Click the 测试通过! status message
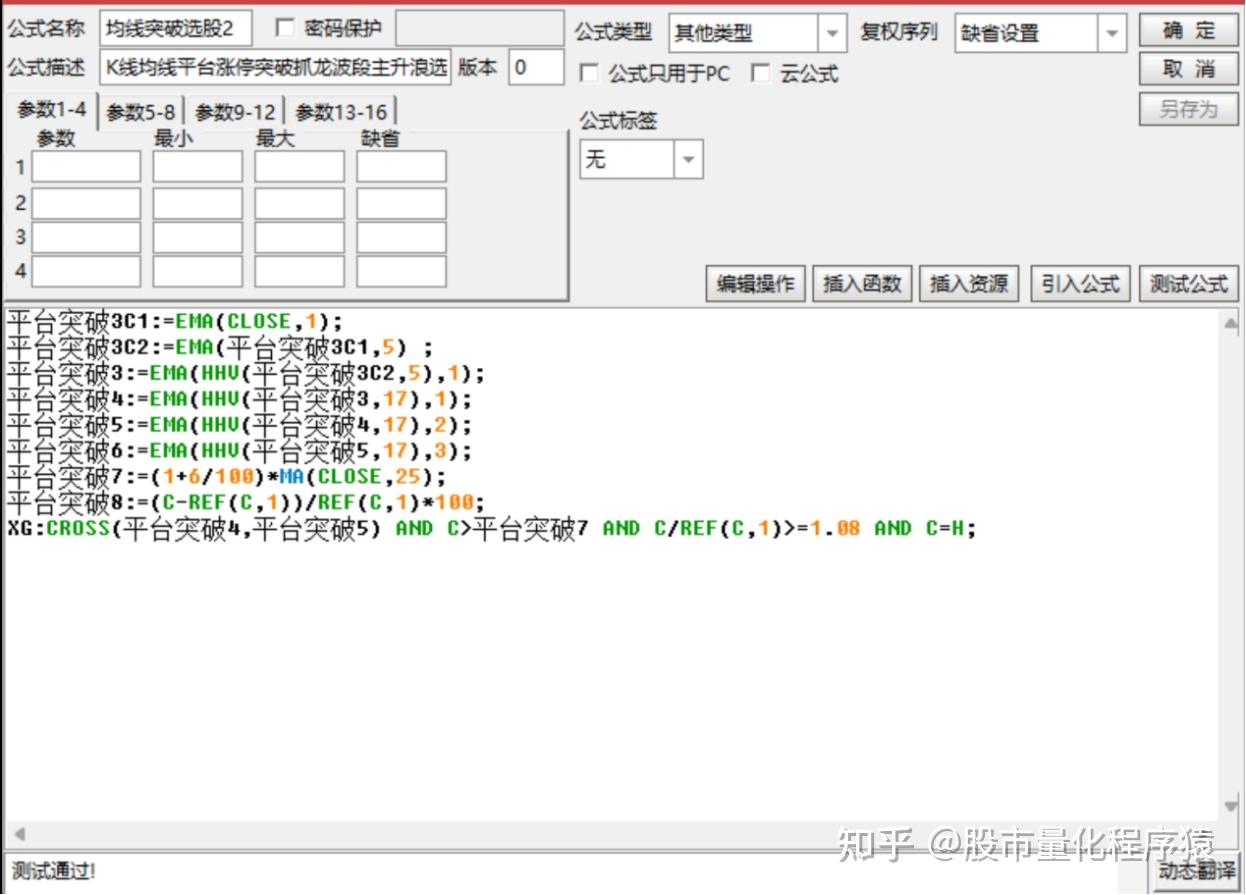Screen dimensions: 1246x895 pos(55,871)
